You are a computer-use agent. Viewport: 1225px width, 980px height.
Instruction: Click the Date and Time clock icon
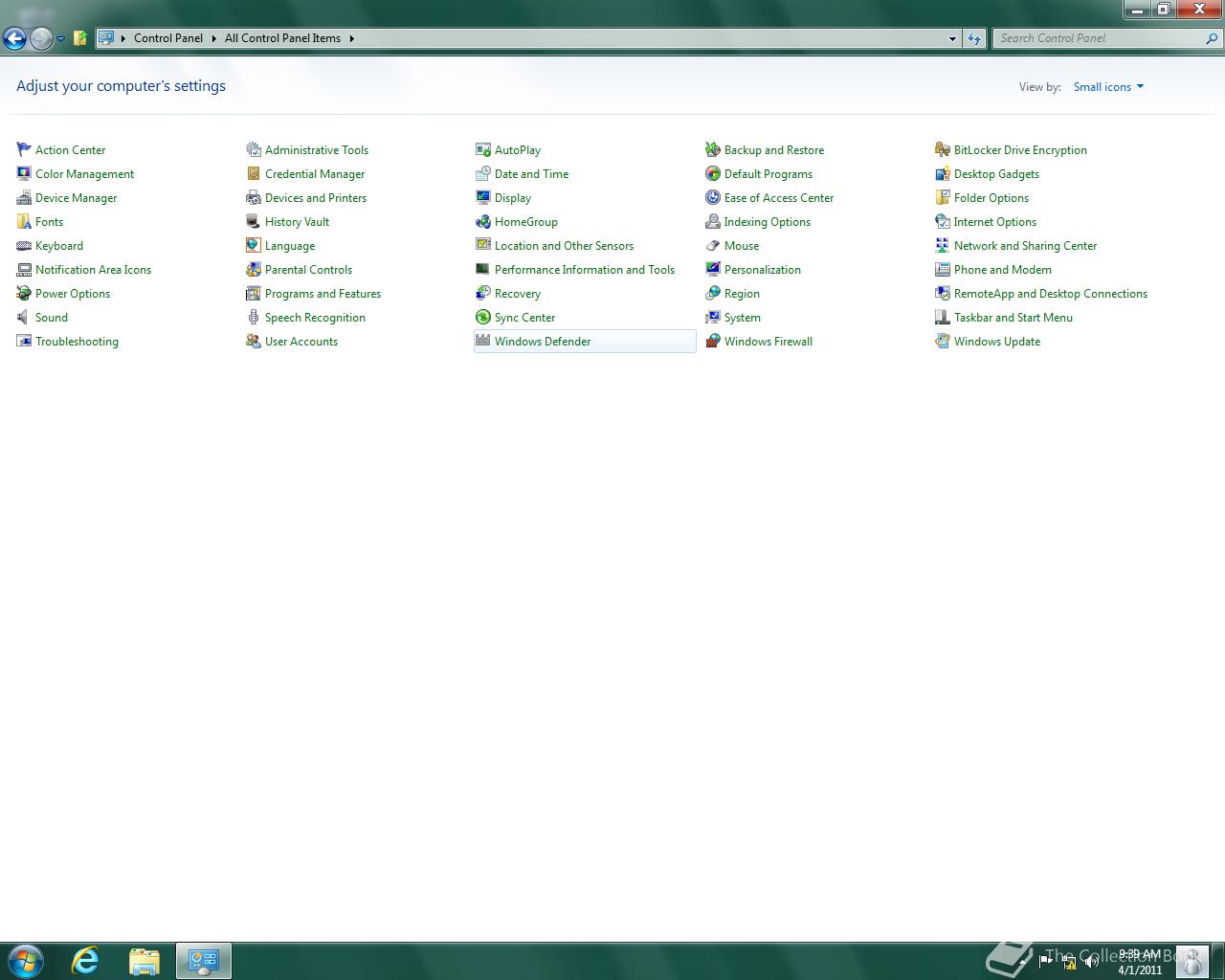tap(483, 173)
